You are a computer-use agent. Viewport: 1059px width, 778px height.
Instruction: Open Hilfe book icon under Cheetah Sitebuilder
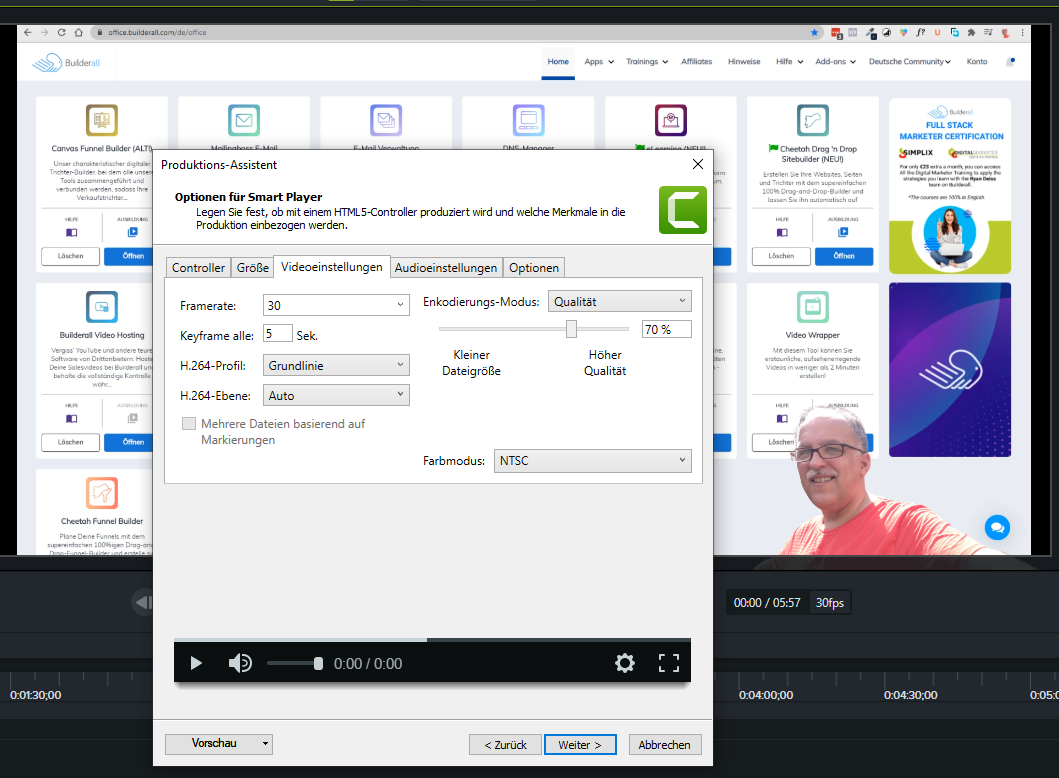coord(782,232)
